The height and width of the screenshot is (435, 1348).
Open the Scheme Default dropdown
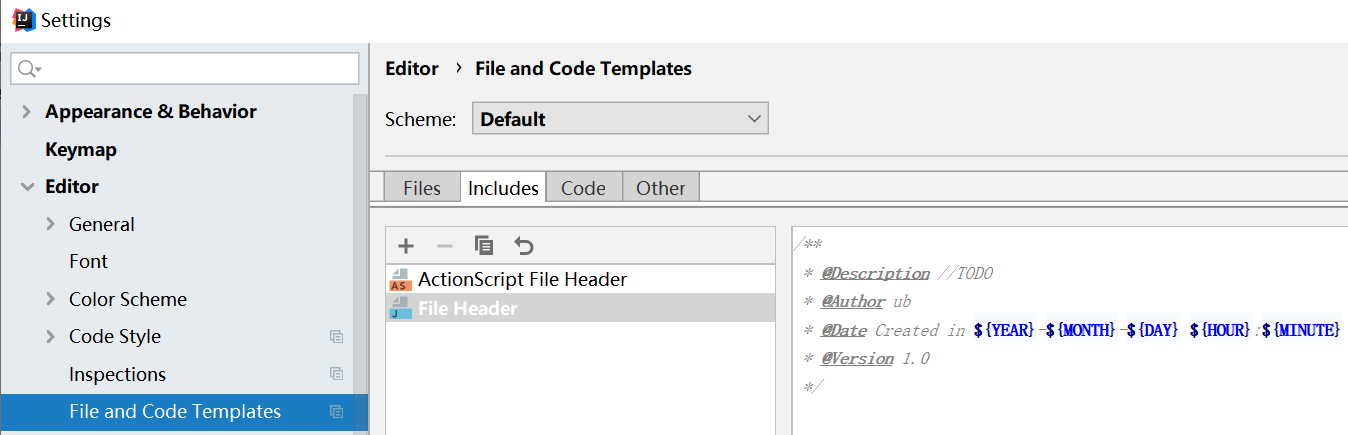[620, 119]
